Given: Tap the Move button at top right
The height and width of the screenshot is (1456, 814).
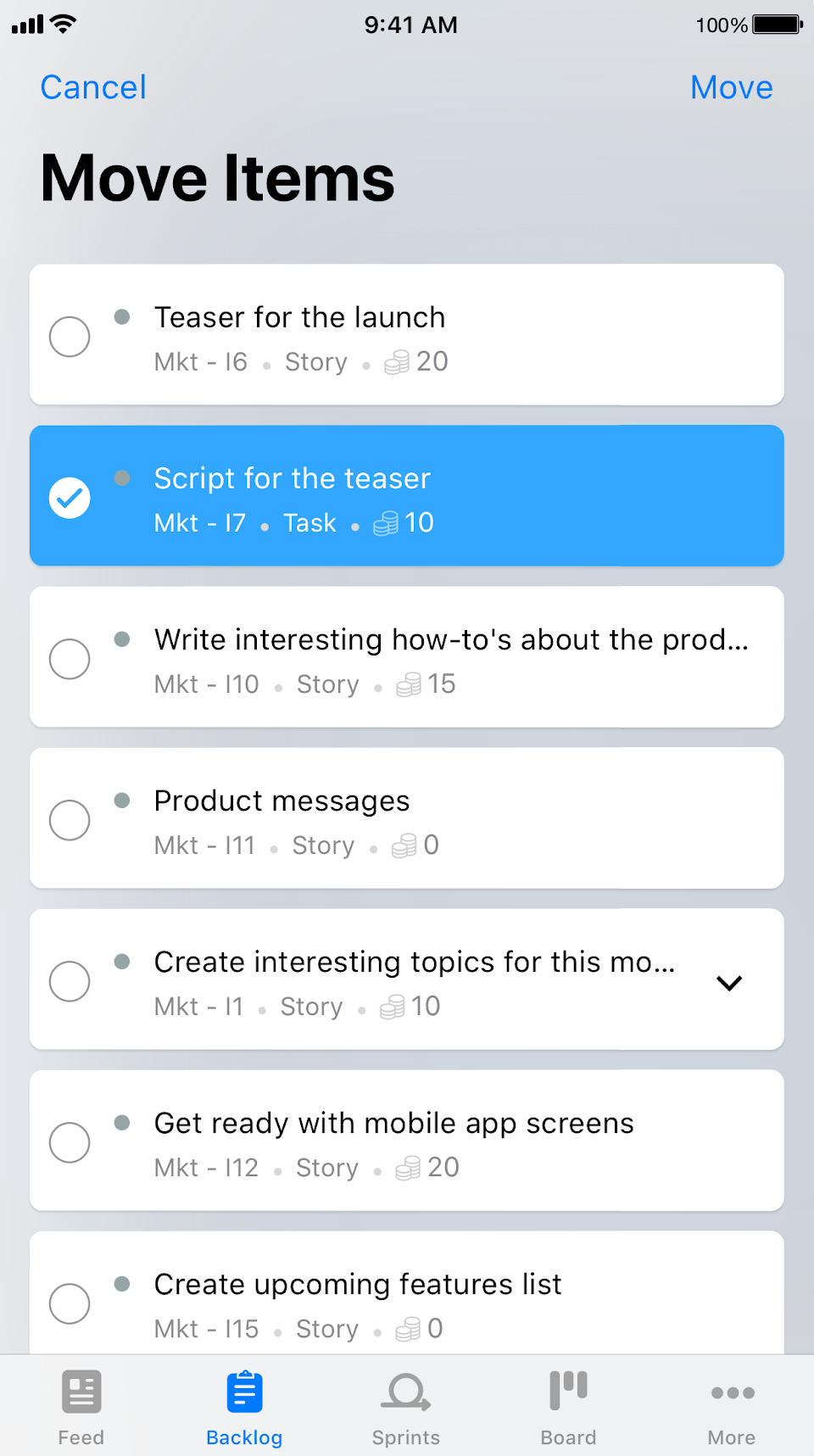Looking at the screenshot, I should [731, 87].
